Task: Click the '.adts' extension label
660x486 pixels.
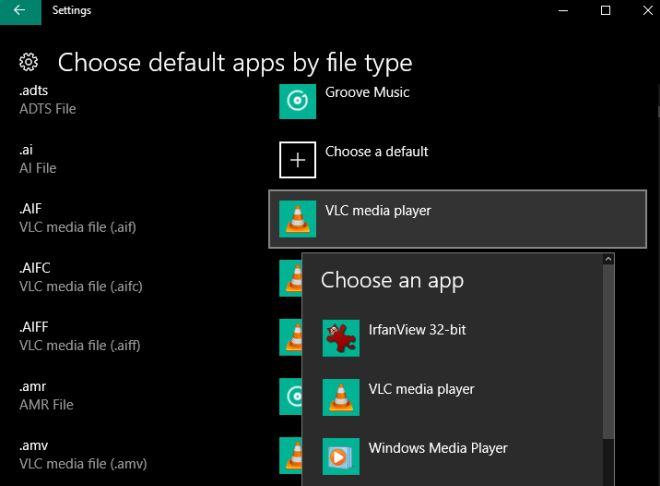Action: coord(34,90)
